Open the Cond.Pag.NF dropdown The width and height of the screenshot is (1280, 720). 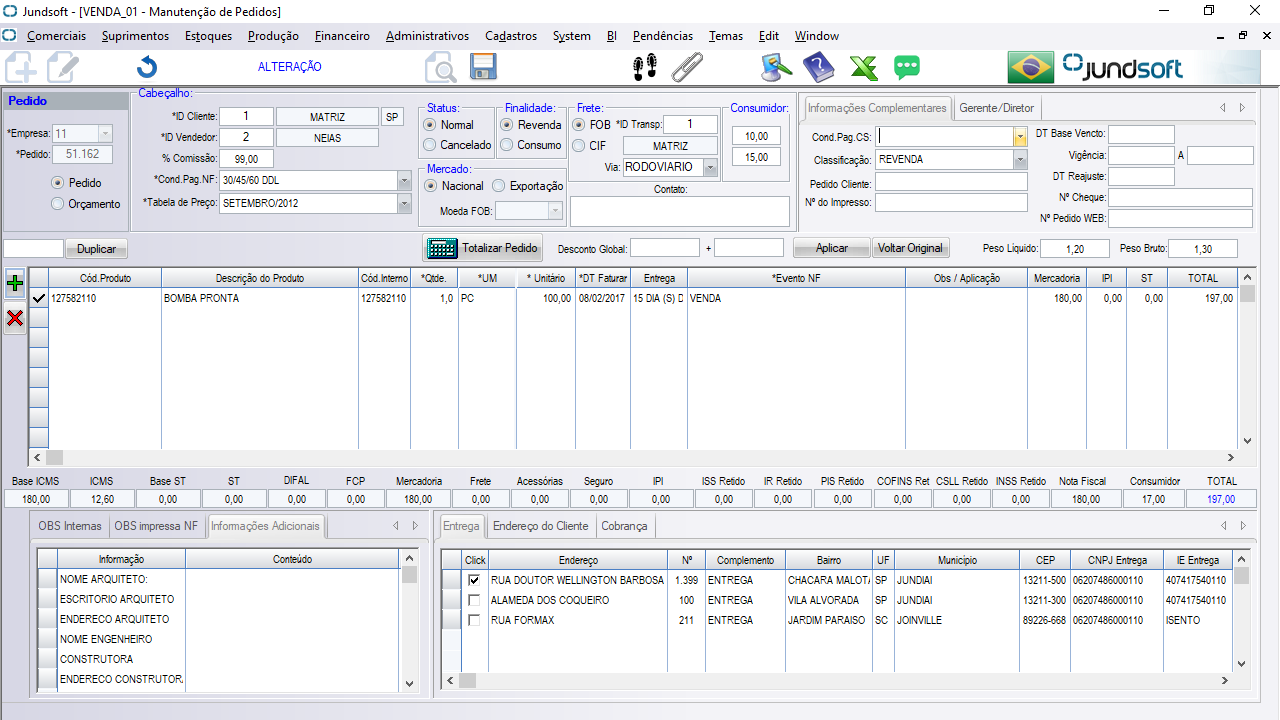(x=404, y=181)
